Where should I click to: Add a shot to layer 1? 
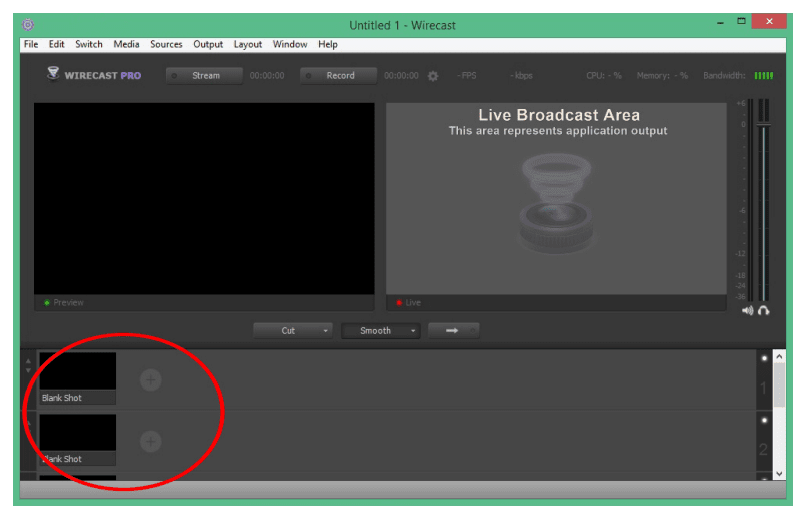tap(151, 380)
